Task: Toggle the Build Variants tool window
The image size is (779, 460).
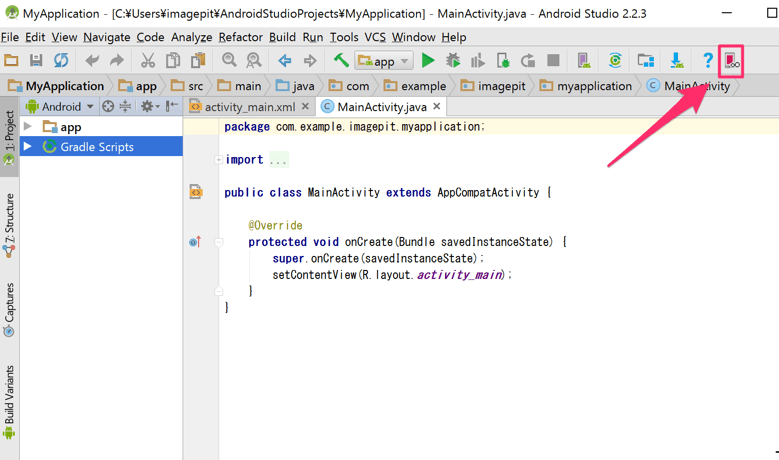Action: click(x=9, y=402)
